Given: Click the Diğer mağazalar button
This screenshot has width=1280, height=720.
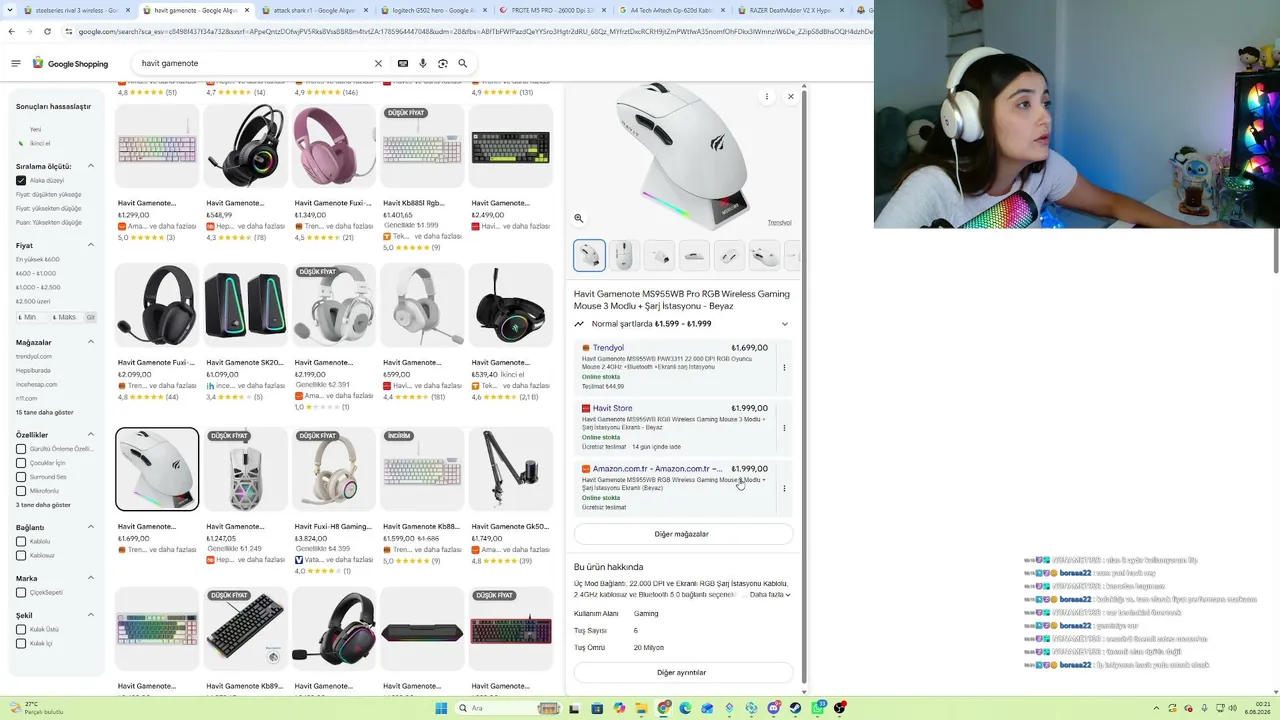Looking at the screenshot, I should (x=683, y=534).
